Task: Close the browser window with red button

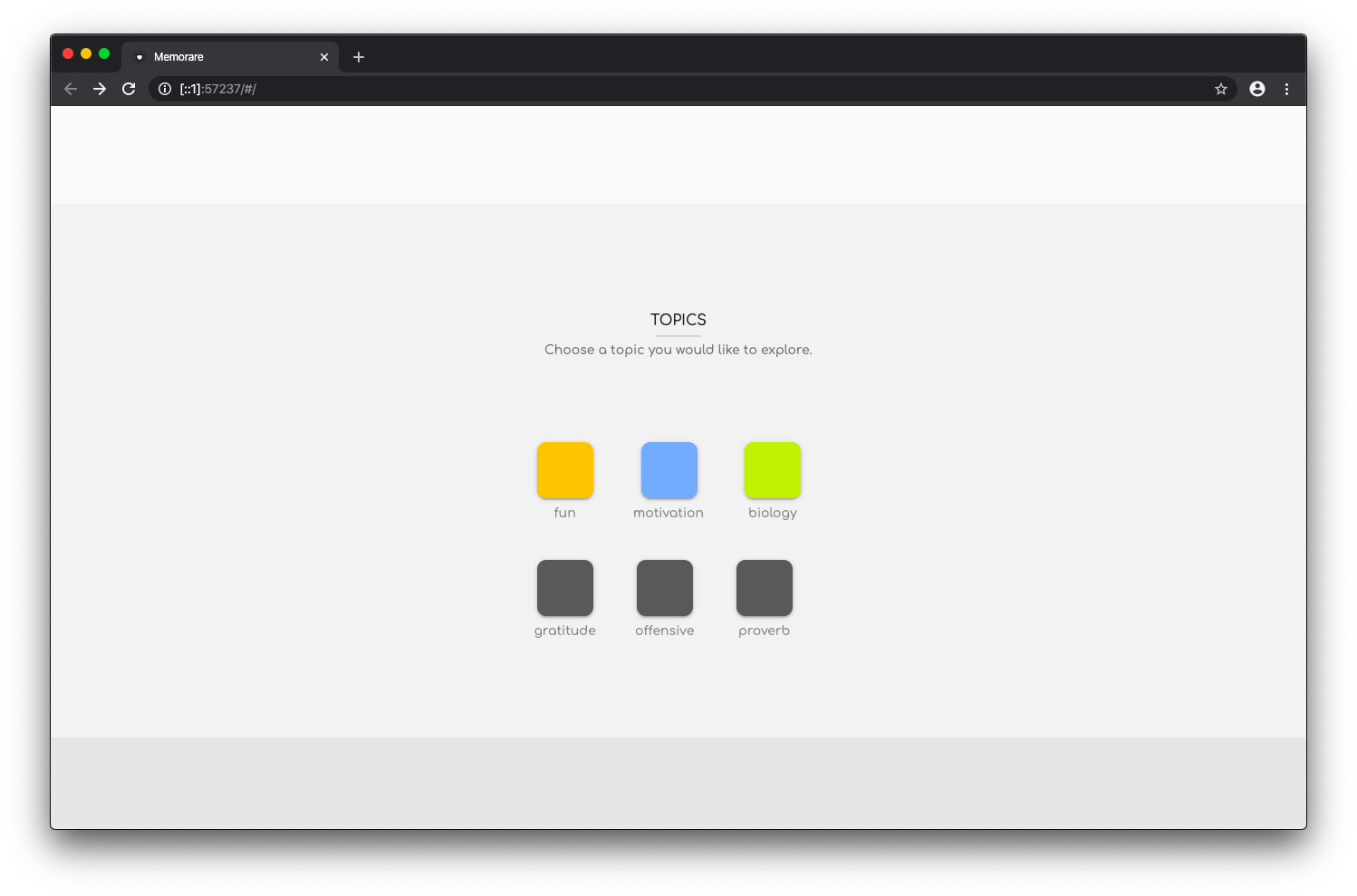Action: tap(68, 53)
